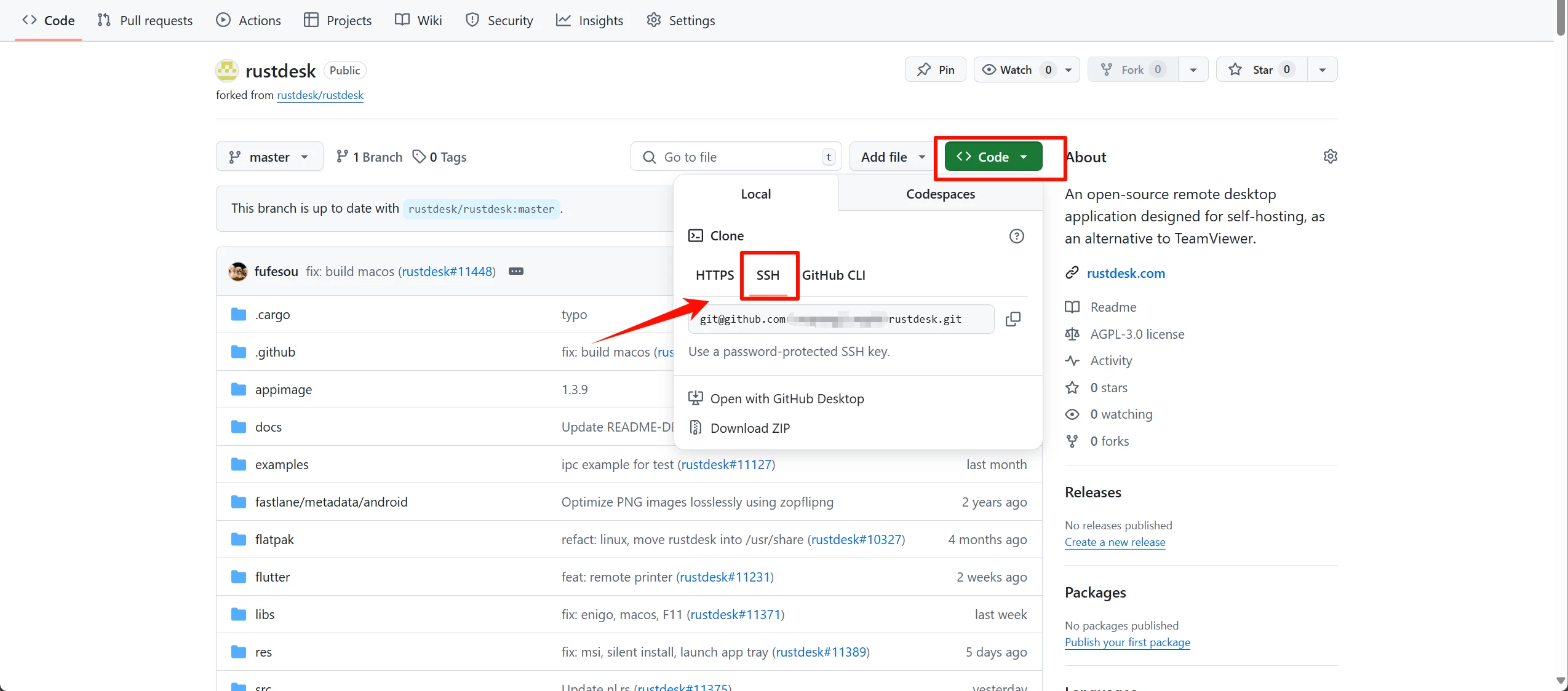Screen dimensions: 1568x691
Task: Select the GitHub CLI clone option
Action: click(833, 275)
